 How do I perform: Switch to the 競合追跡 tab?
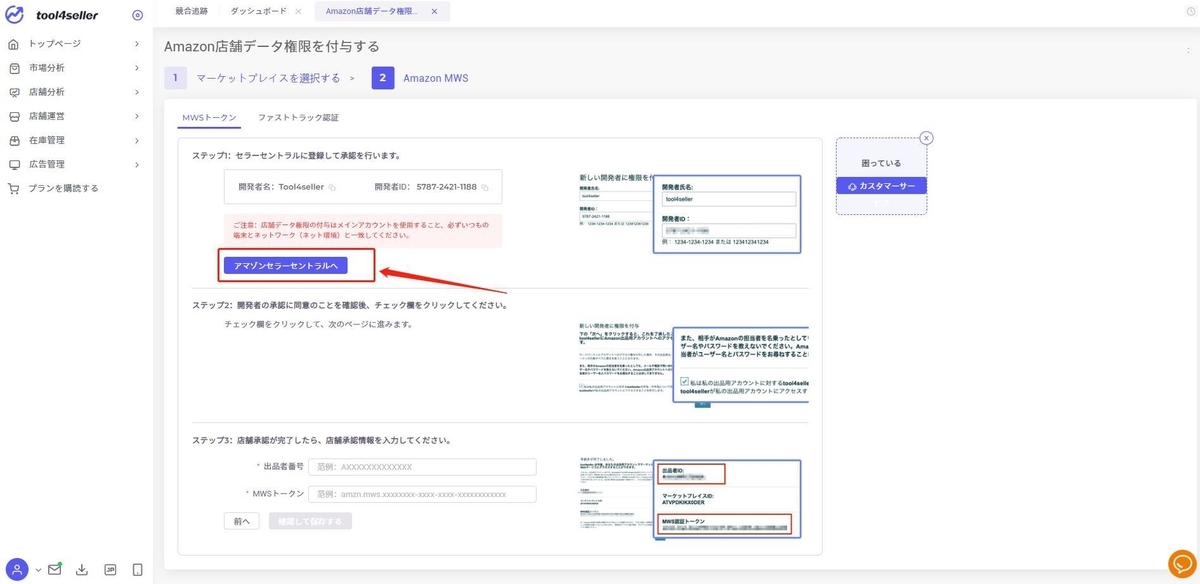[x=191, y=11]
